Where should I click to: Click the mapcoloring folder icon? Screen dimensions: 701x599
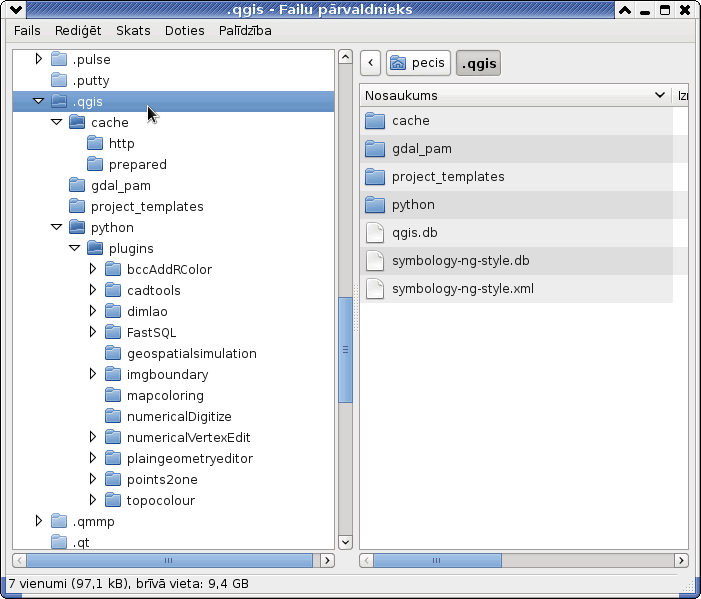[x=113, y=395]
